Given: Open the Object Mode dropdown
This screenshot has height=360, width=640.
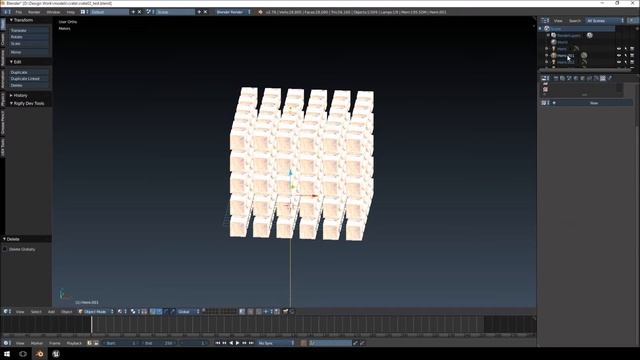Looking at the screenshot, I should pyautogui.click(x=96, y=311).
